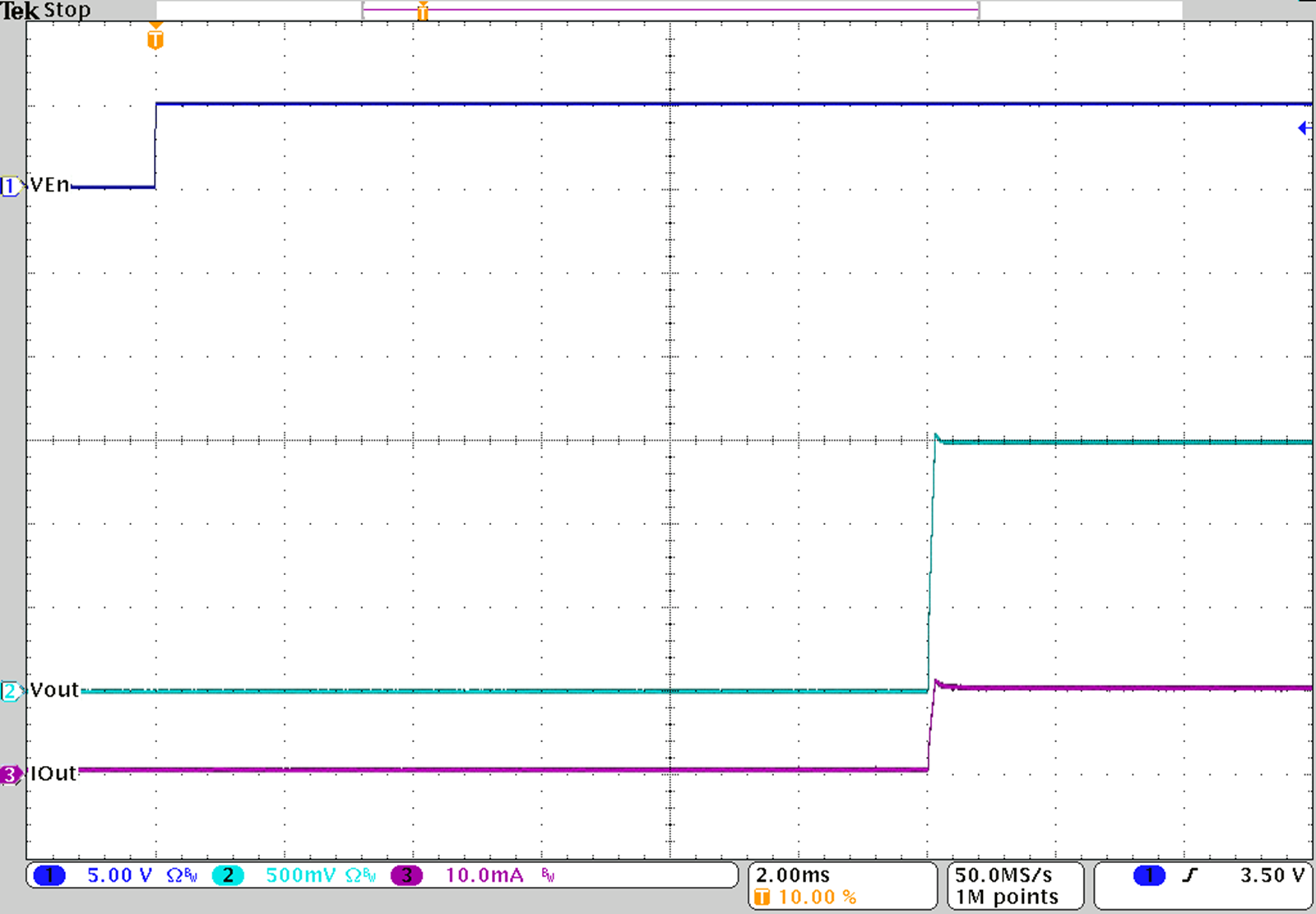Screen dimensions: 1316x914
Task: Click the Channel 3 ground reference marker near IOut
Action: [x=9, y=774]
